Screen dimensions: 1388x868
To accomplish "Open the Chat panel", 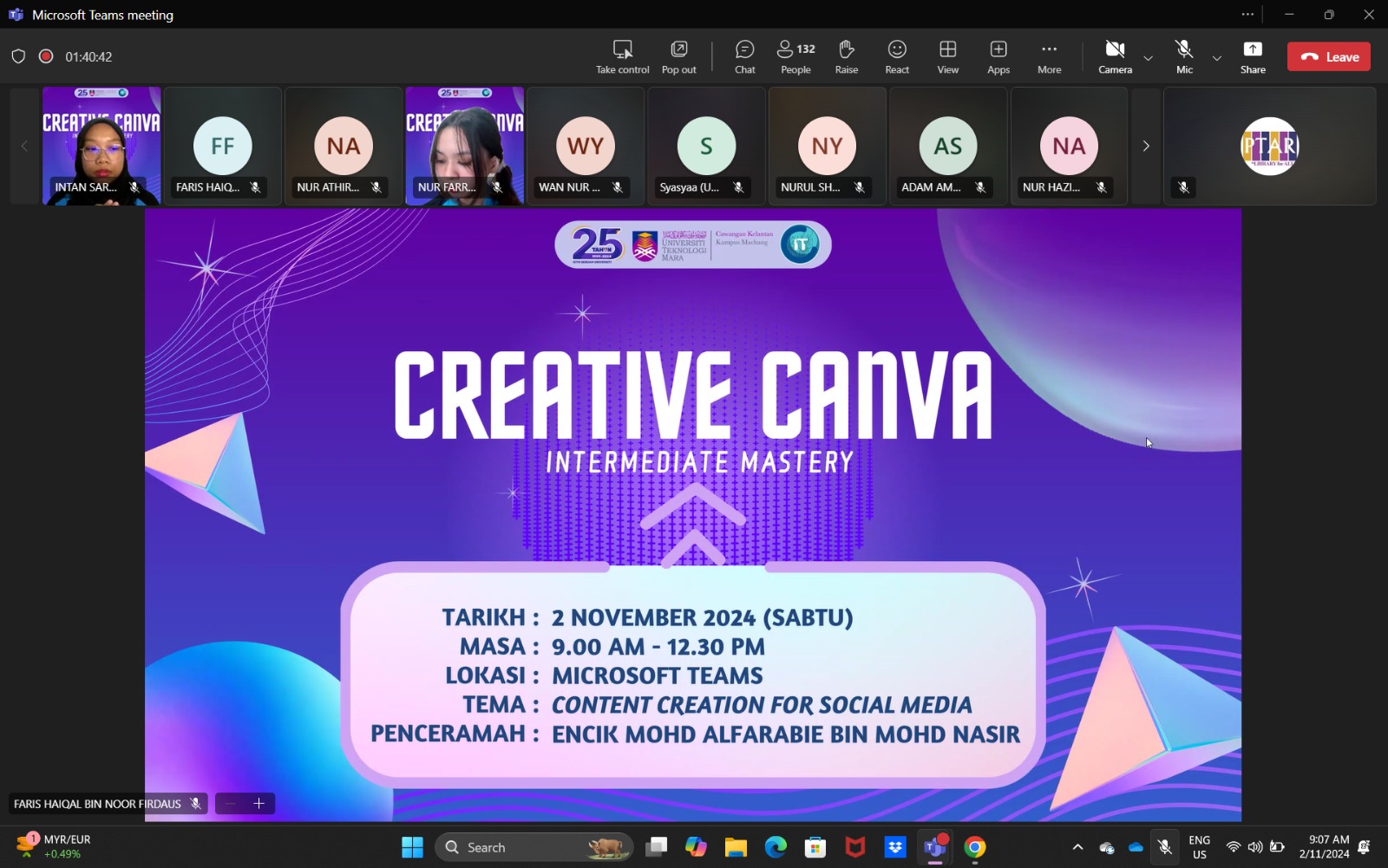I will click(744, 57).
